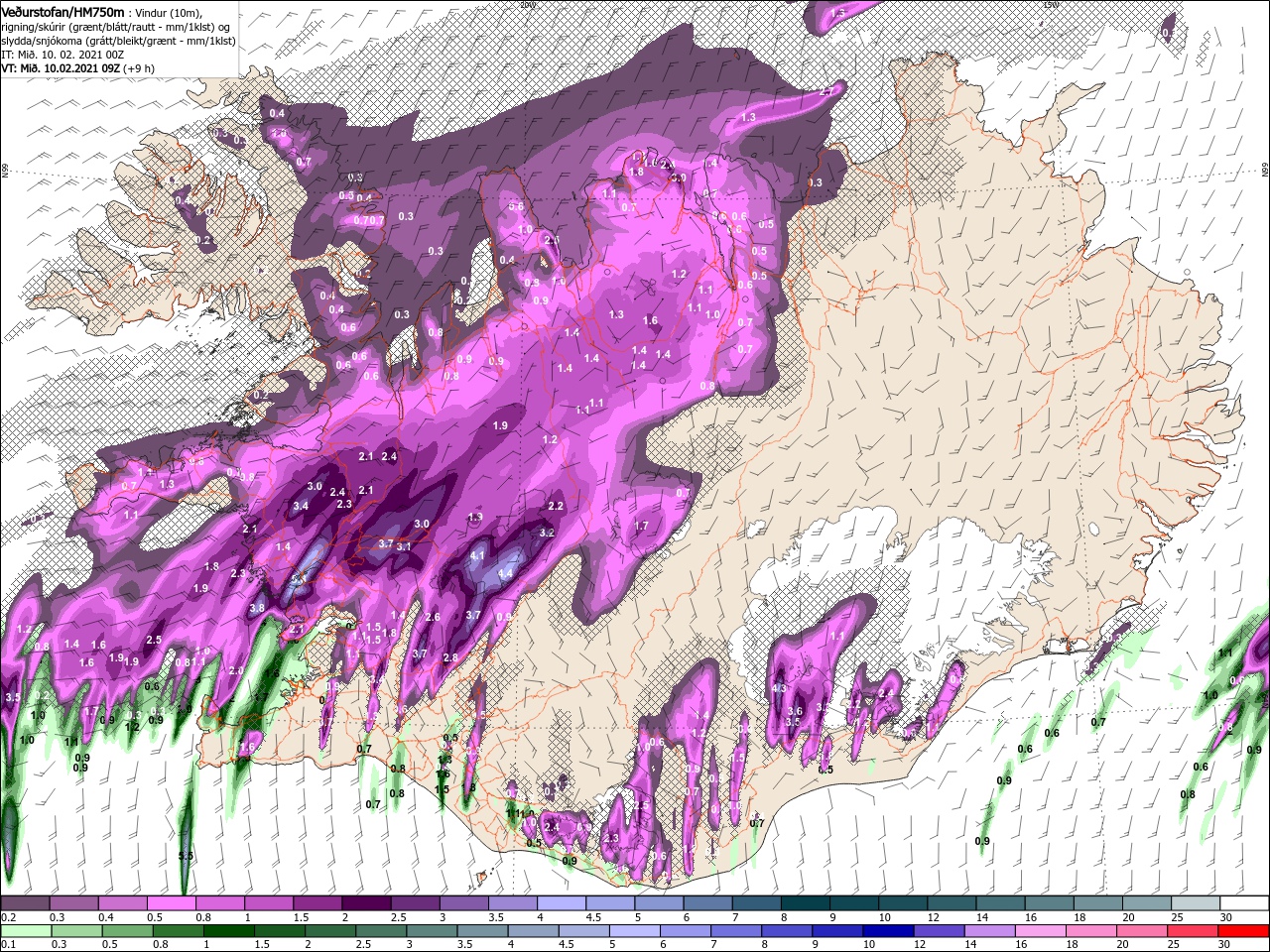Screen dimensions: 1270x952
Task: Click the 4.3 value near the south coast
Action: tap(780, 689)
